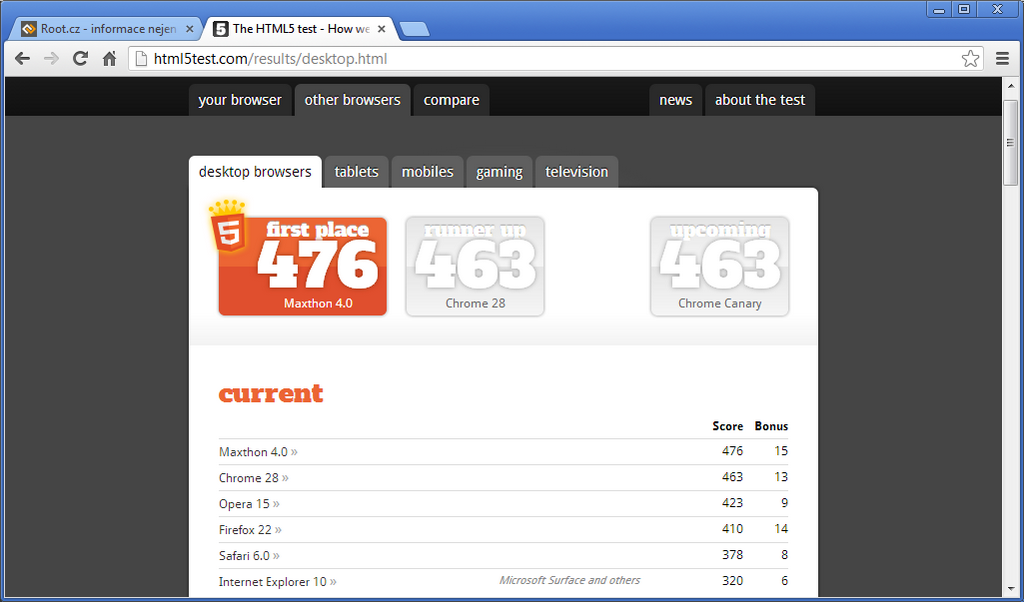The height and width of the screenshot is (602, 1024).
Task: Click the 'current' section heading
Action: [271, 393]
